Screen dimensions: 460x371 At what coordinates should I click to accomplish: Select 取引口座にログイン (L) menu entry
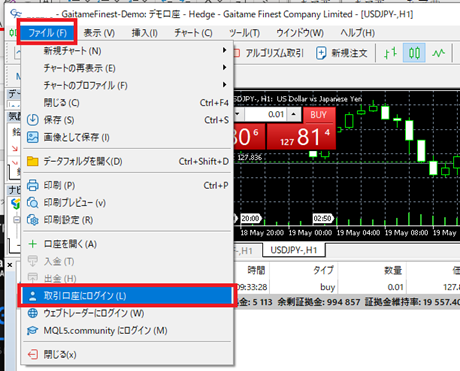(x=126, y=296)
